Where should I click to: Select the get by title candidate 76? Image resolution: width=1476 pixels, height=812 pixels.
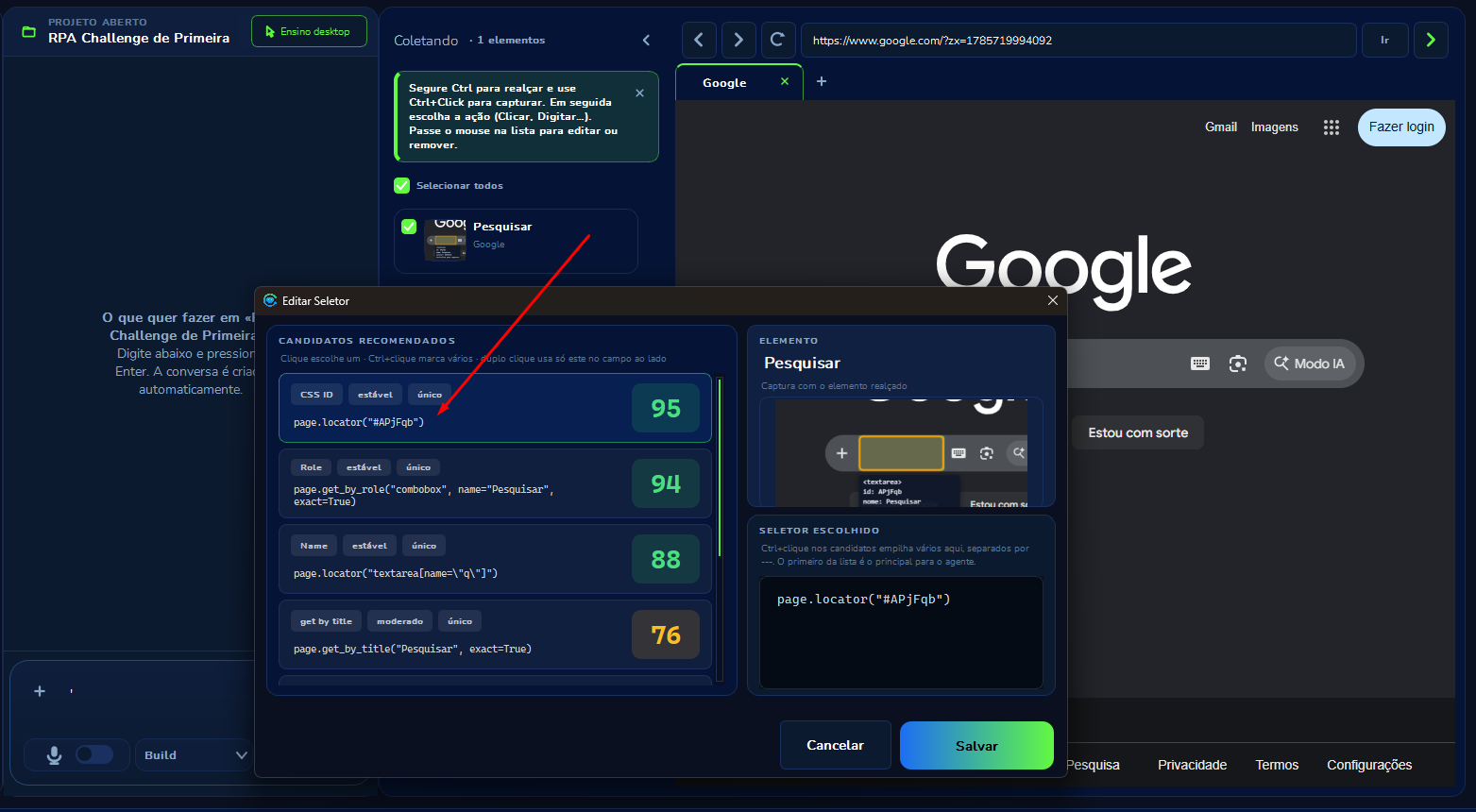(495, 634)
